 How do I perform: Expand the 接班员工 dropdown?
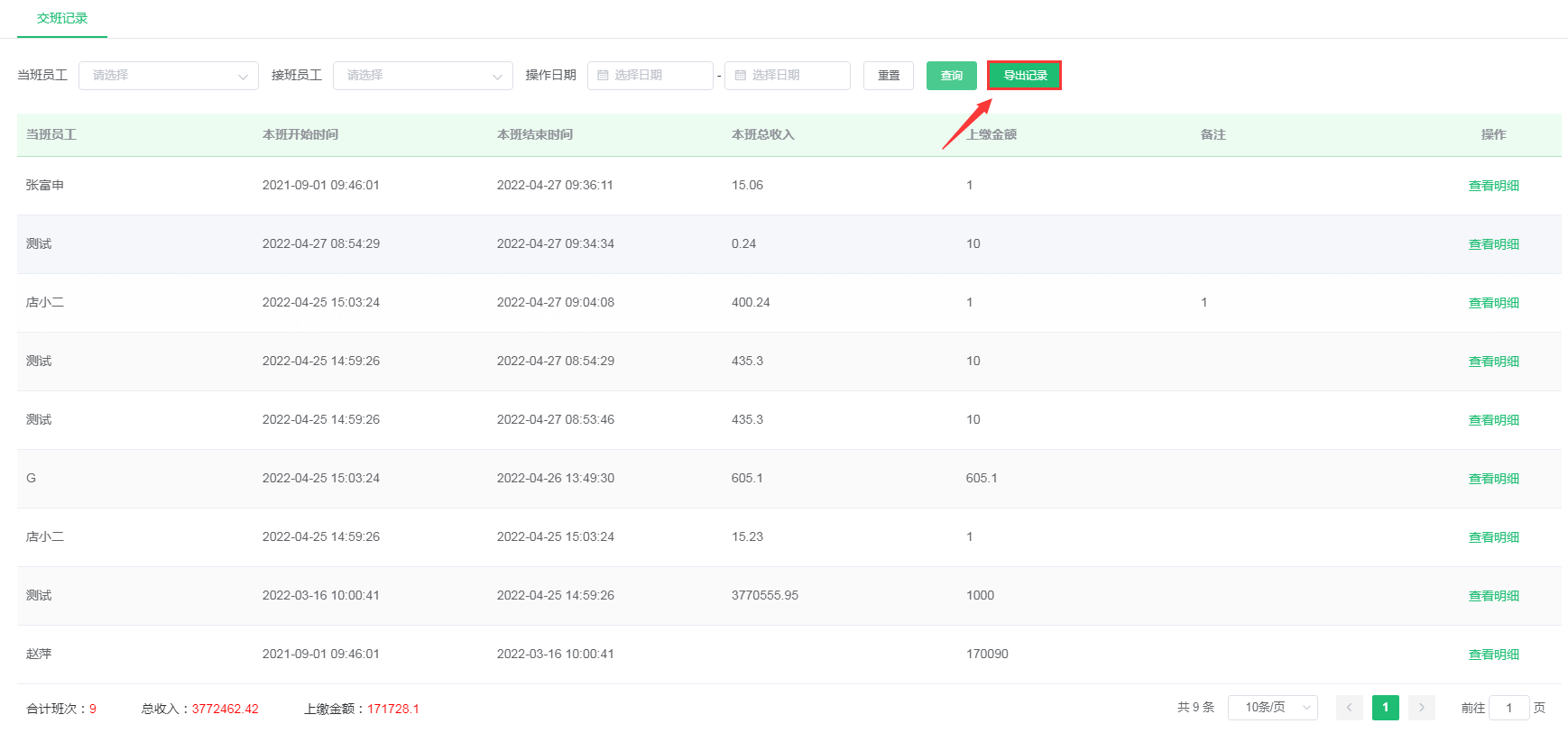[x=422, y=76]
